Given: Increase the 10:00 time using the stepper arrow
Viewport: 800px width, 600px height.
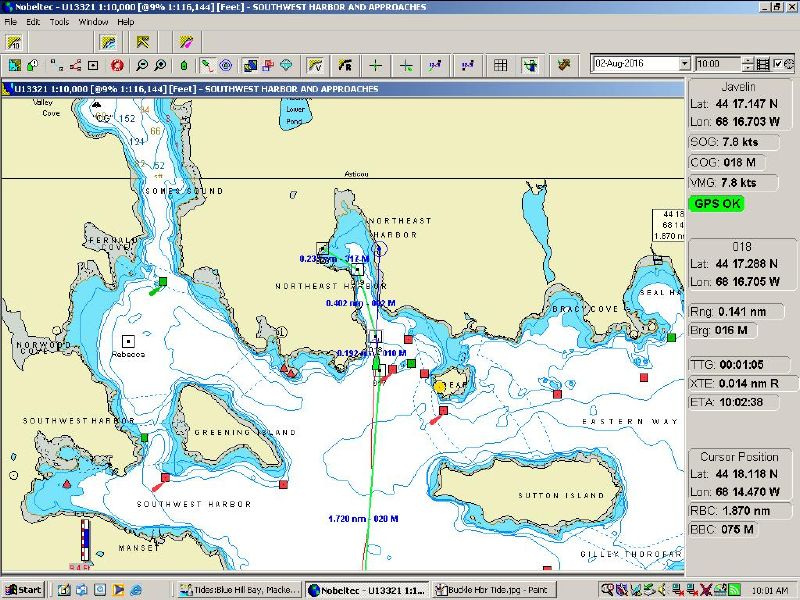Looking at the screenshot, I should coord(748,62).
